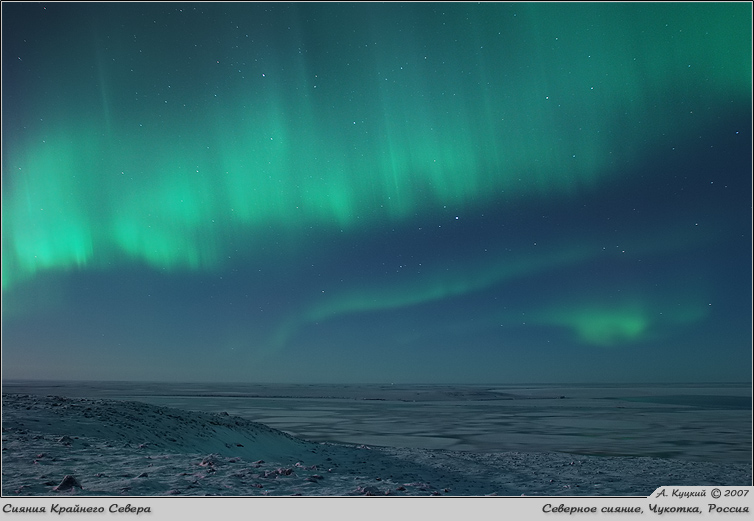Click the horizon line at image center
Image resolution: width=754 pixels, height=521 pixels.
click(x=377, y=381)
